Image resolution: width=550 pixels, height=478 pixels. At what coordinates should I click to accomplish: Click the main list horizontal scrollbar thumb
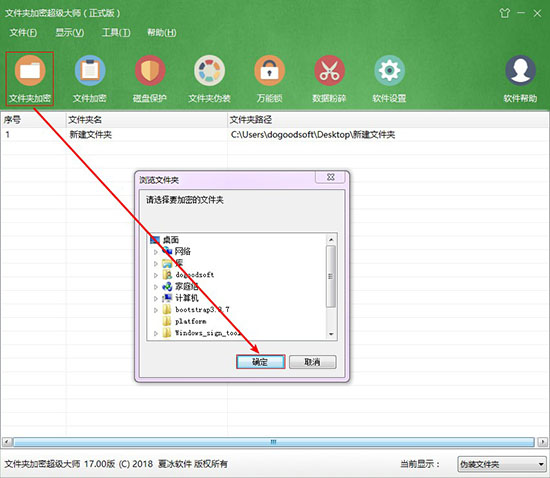click(274, 442)
